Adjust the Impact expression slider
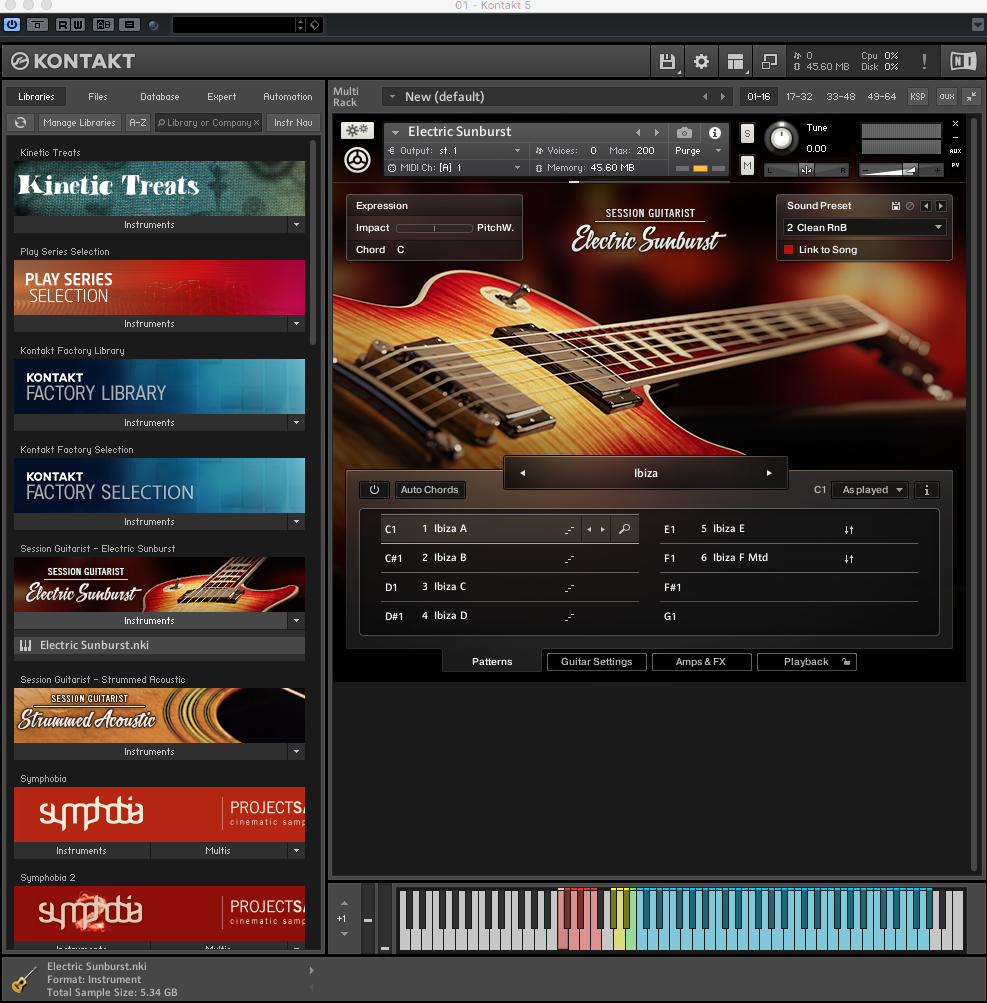987x1003 pixels. tap(434, 228)
